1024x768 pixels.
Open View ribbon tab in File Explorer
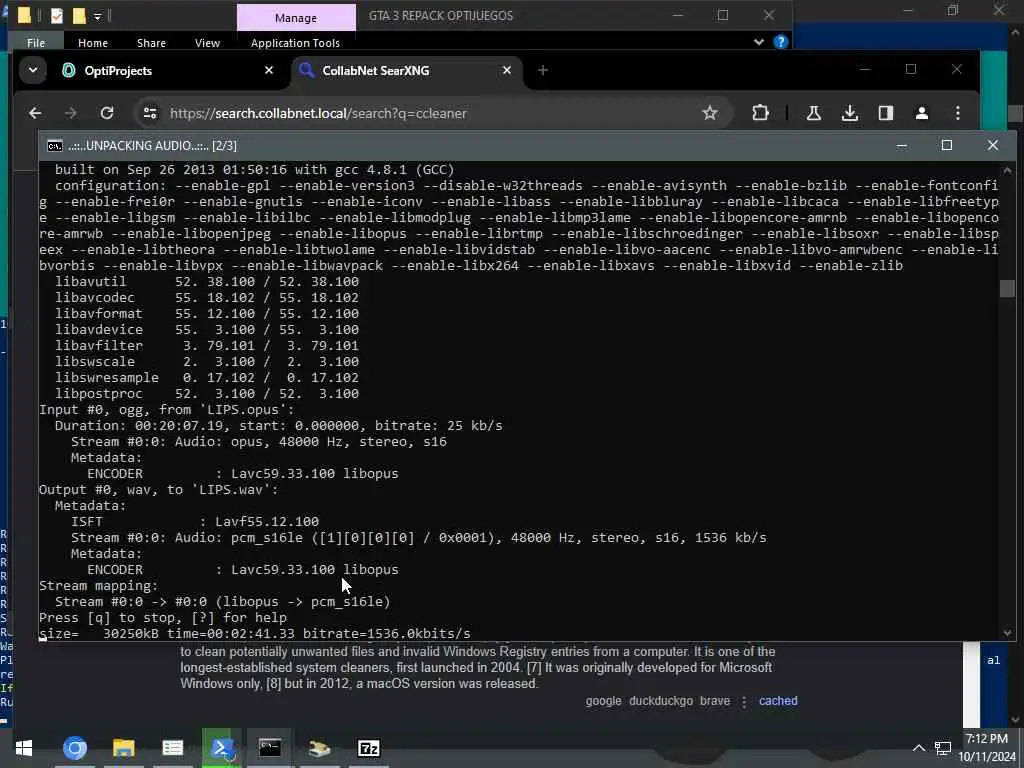click(x=207, y=42)
